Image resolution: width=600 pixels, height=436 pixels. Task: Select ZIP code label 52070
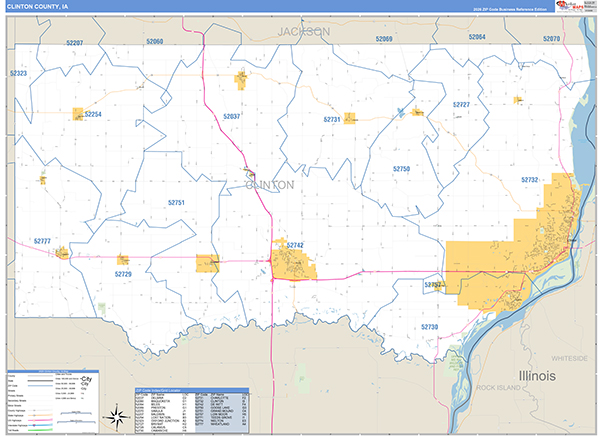pyautogui.click(x=551, y=39)
